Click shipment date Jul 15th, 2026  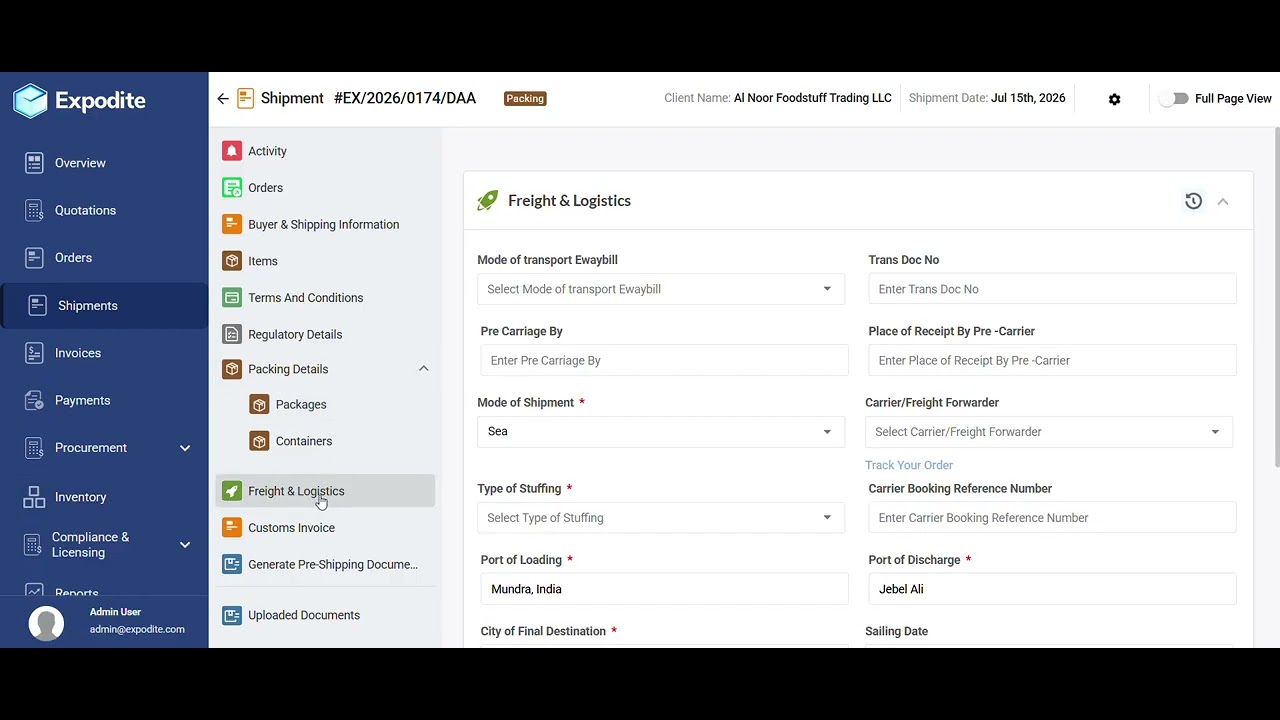1028,98
